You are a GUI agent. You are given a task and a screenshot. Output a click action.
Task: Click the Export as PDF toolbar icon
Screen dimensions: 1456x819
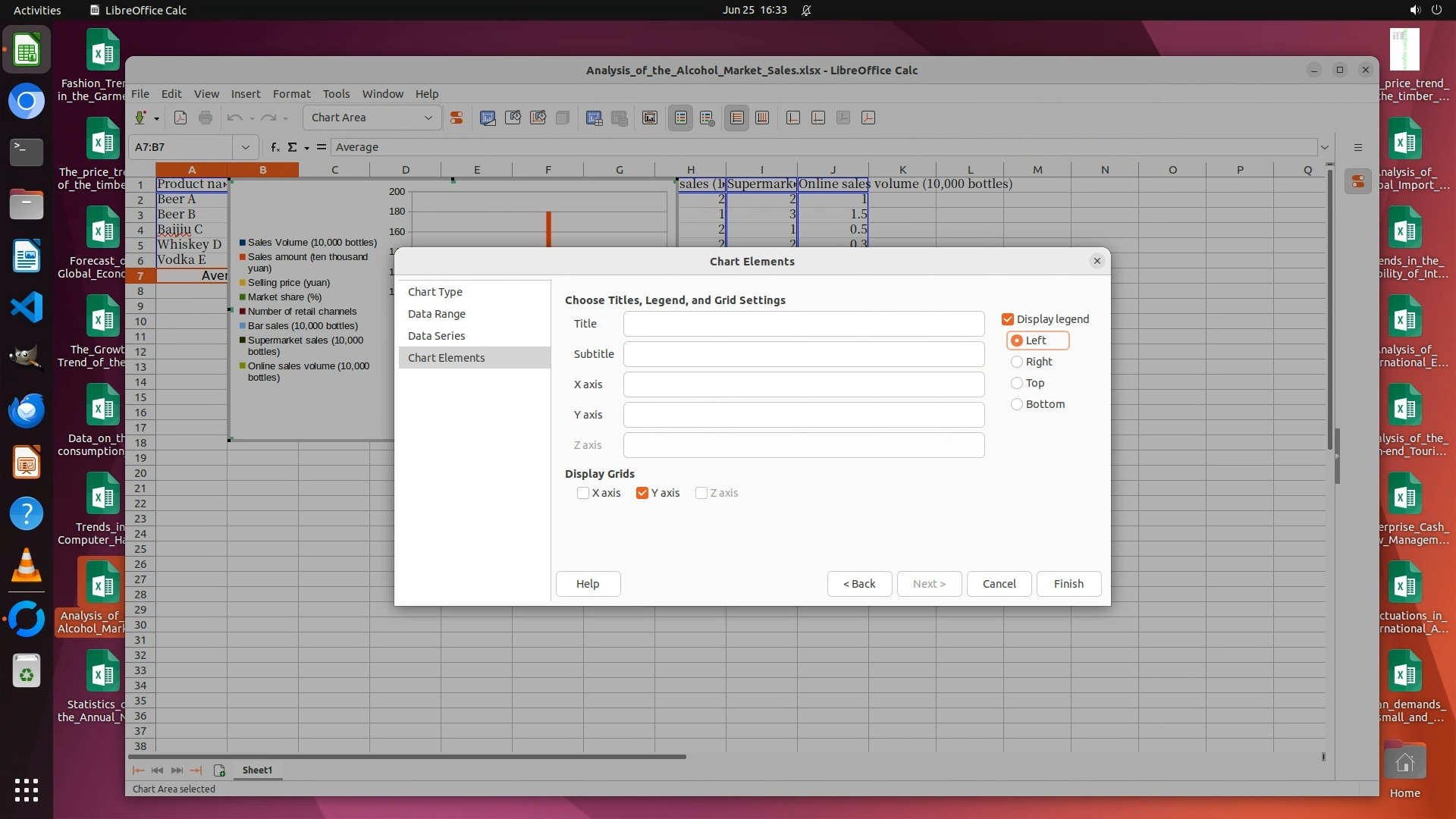point(180,118)
